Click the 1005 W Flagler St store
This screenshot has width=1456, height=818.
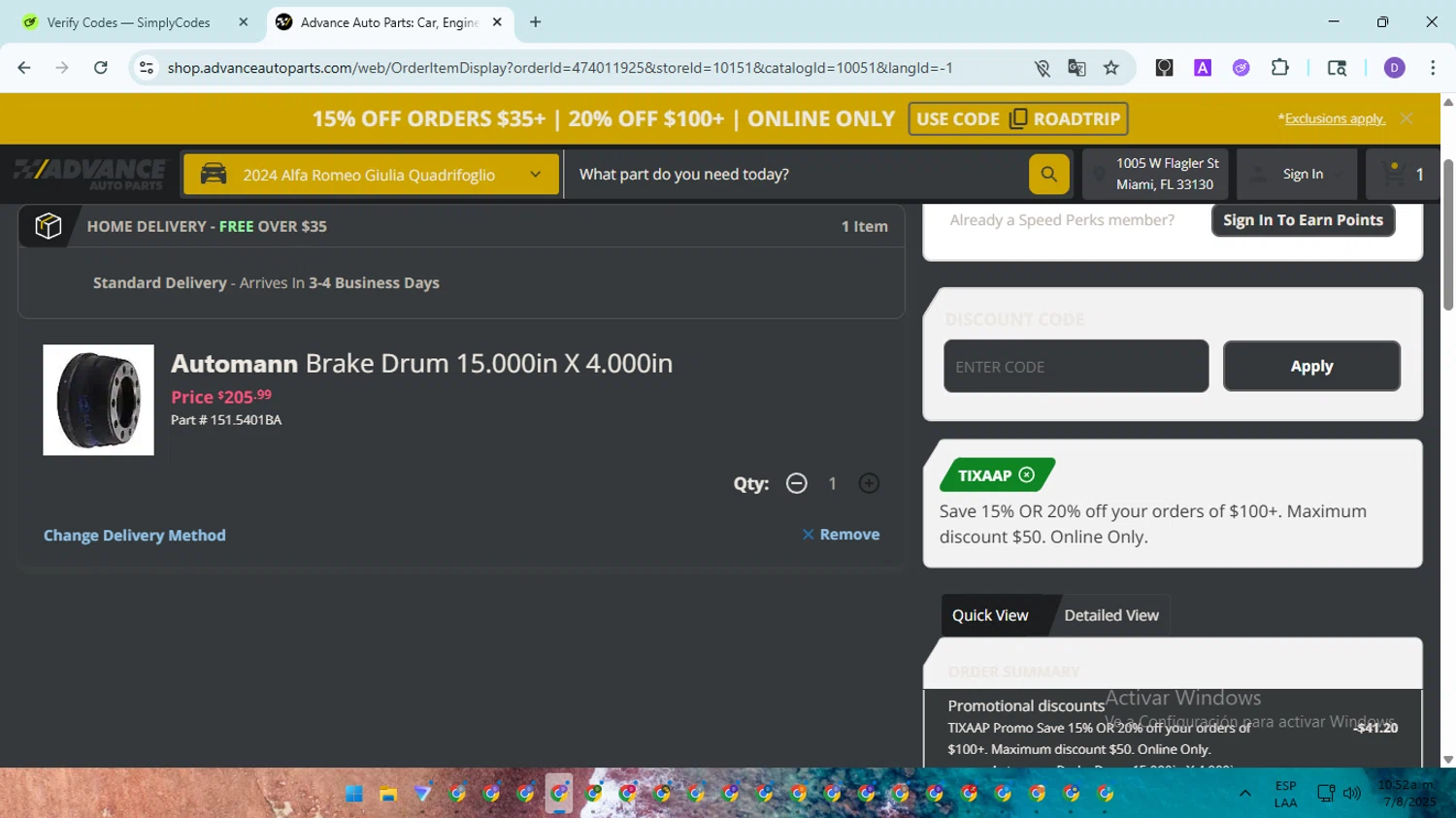pyautogui.click(x=1167, y=174)
